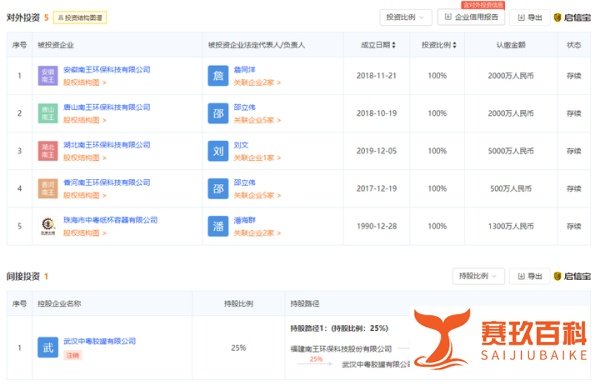Open the 持股比例 filter dropdown
This screenshot has width=600, height=385.
pos(478,276)
